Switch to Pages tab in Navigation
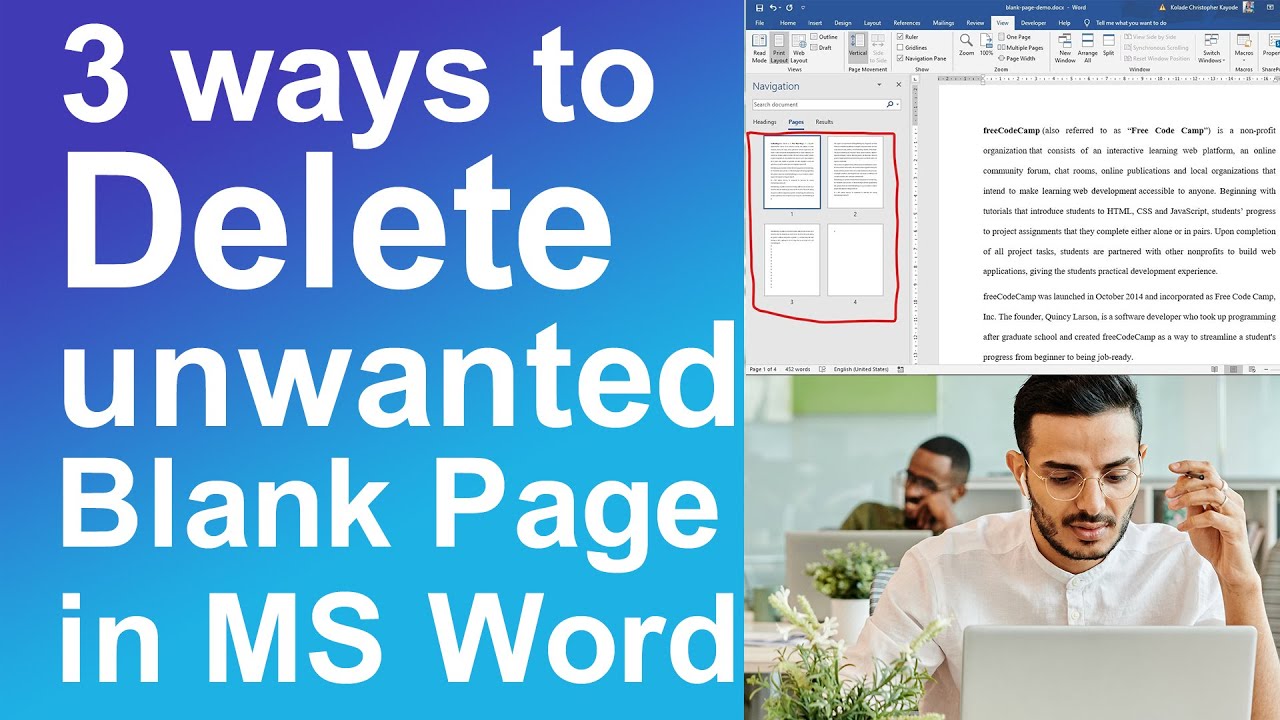1280x720 pixels. click(796, 122)
